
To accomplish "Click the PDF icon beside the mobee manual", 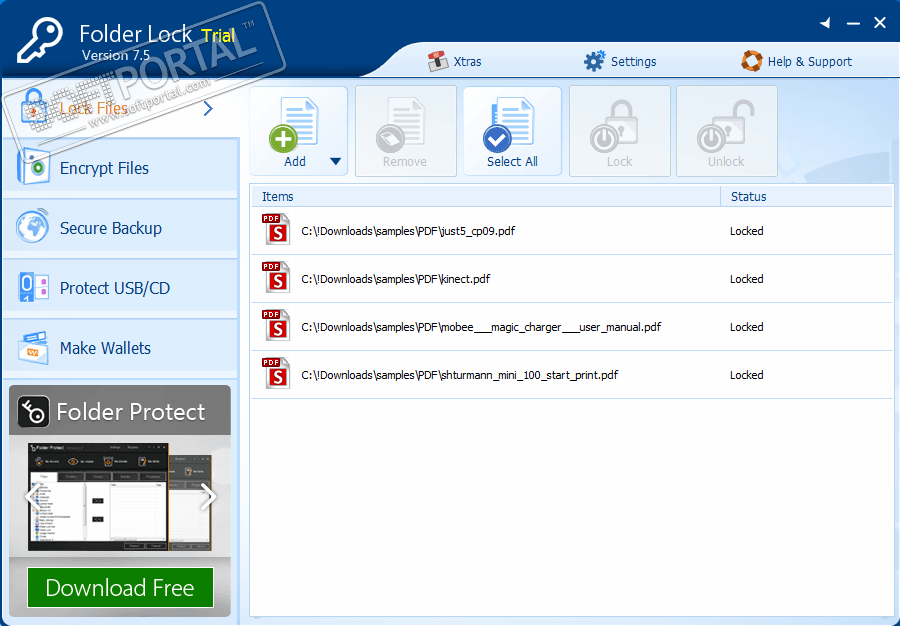I will (x=276, y=325).
